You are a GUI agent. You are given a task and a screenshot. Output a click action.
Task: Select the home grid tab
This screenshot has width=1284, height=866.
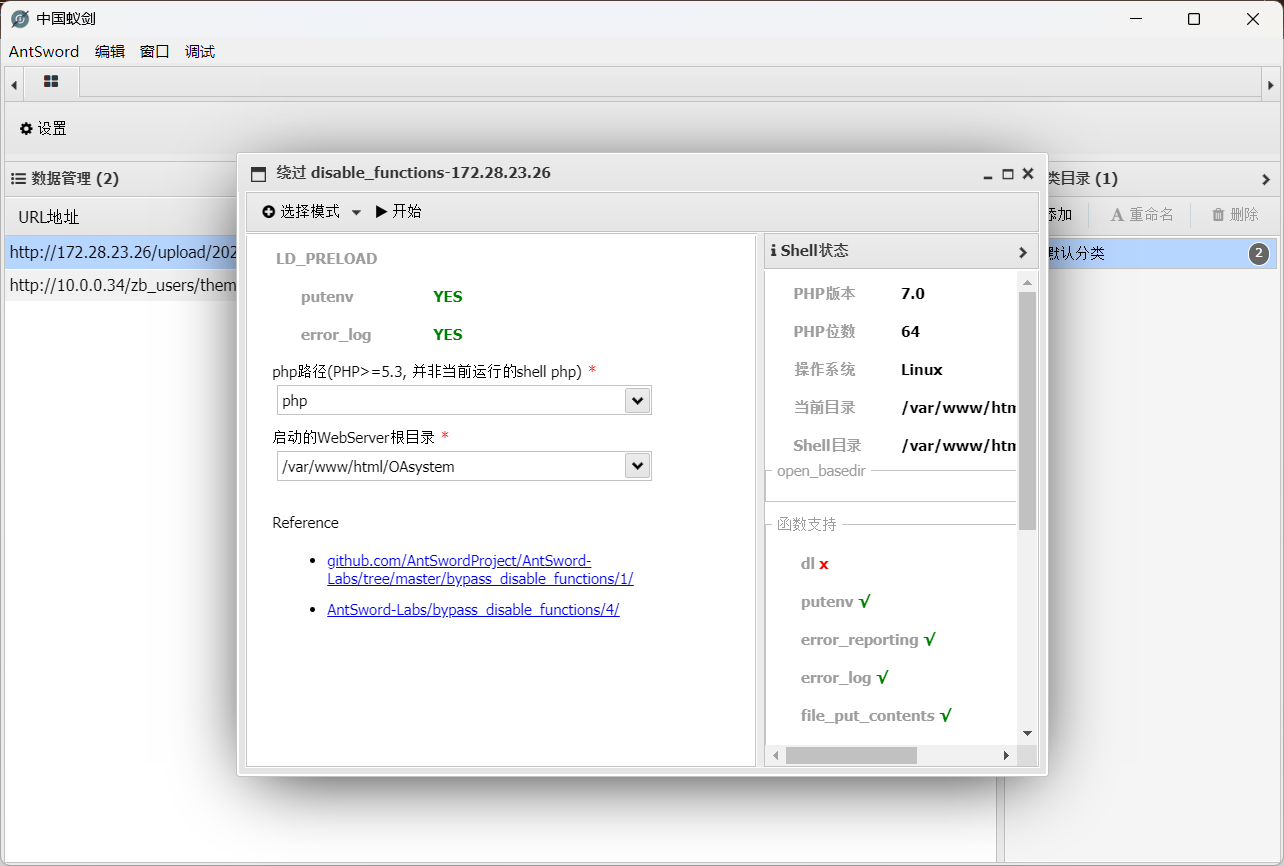coord(51,82)
